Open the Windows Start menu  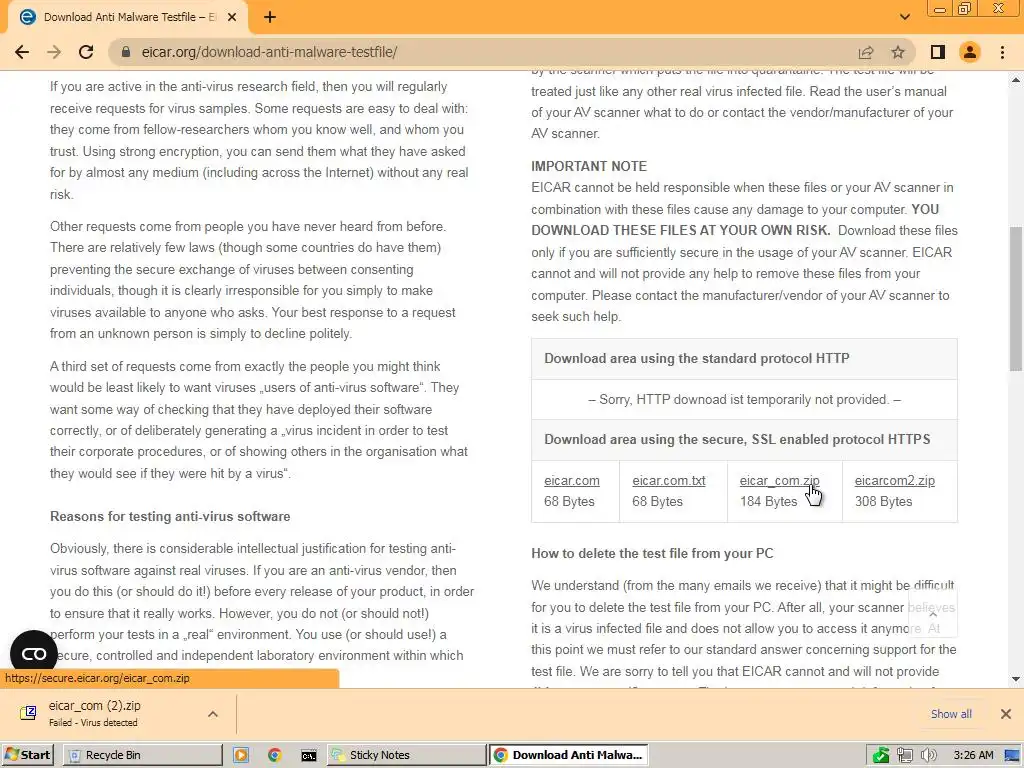[x=27, y=755]
